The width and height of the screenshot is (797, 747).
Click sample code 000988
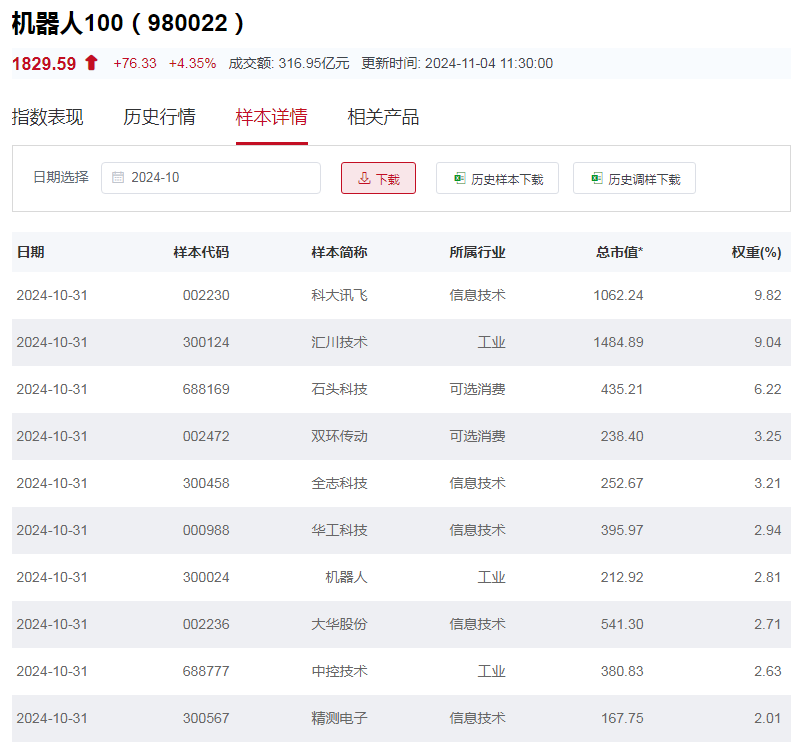pyautogui.click(x=206, y=530)
